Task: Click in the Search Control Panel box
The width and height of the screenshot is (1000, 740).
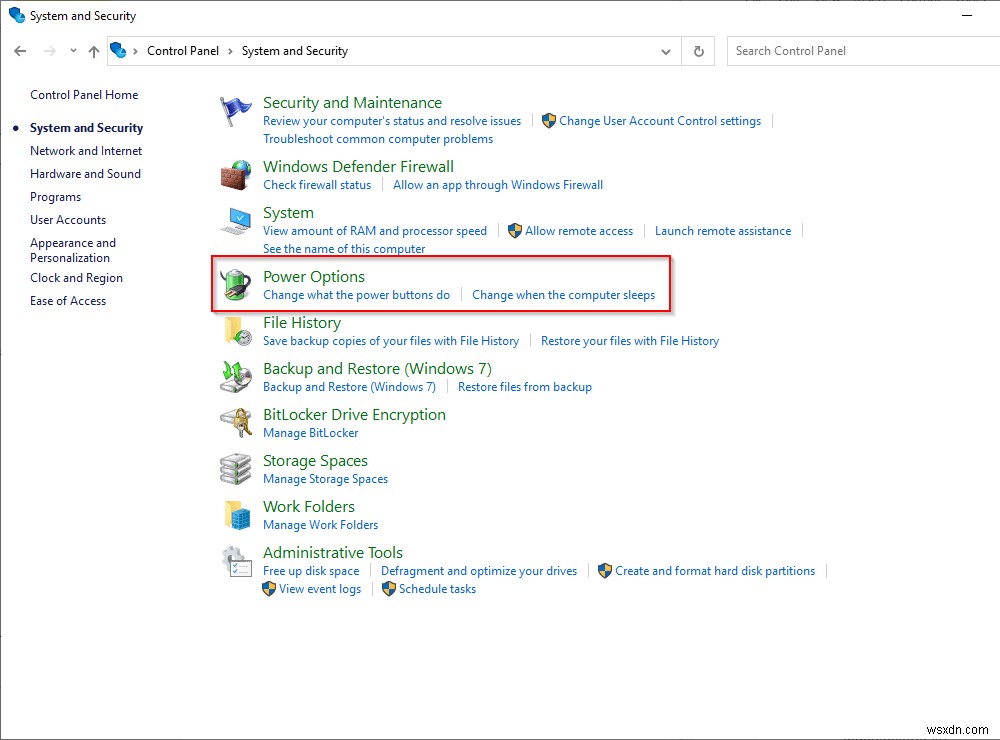Action: point(864,51)
